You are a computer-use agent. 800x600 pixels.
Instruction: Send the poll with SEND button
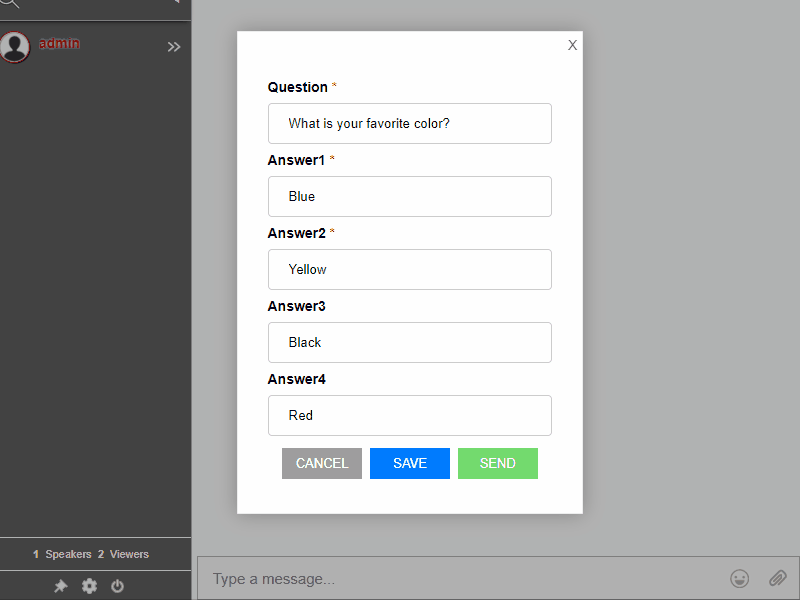[497, 463]
